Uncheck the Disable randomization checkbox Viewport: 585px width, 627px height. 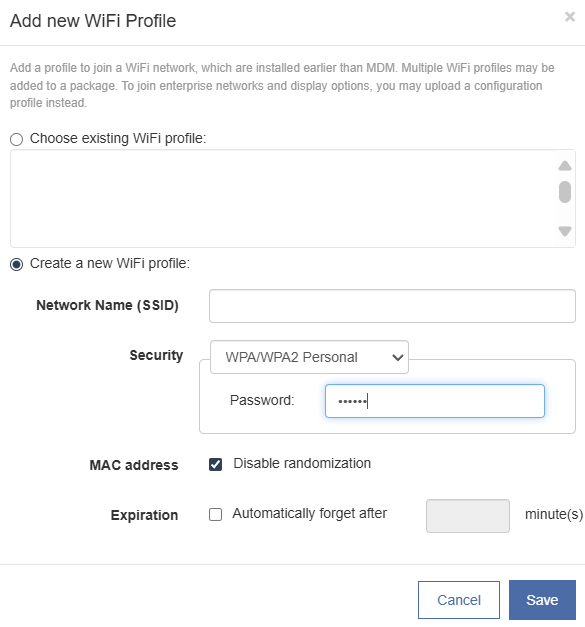tap(216, 464)
